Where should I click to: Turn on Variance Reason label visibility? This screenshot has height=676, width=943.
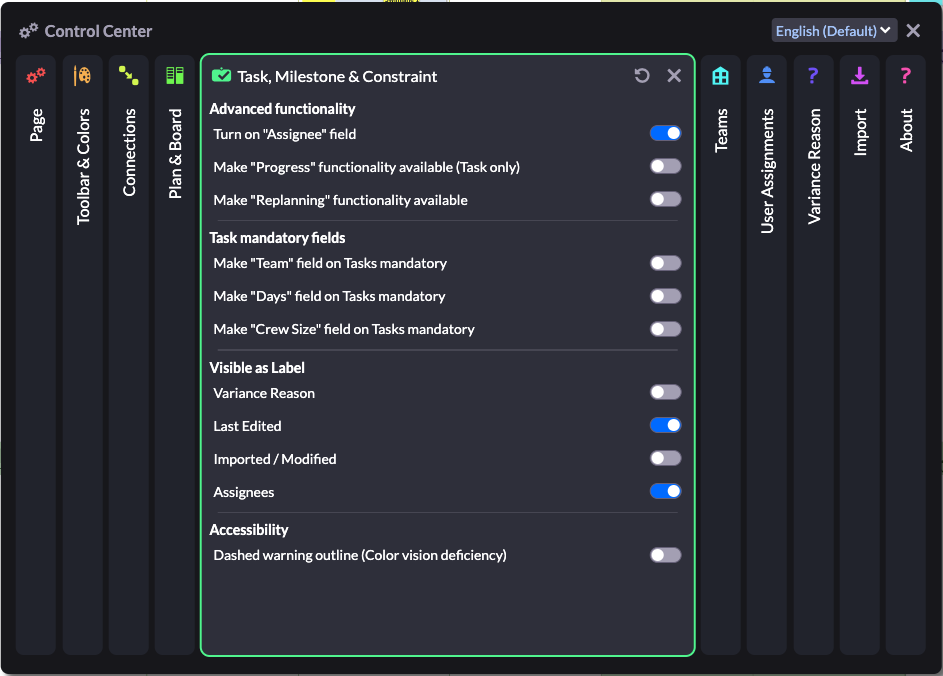(x=665, y=391)
